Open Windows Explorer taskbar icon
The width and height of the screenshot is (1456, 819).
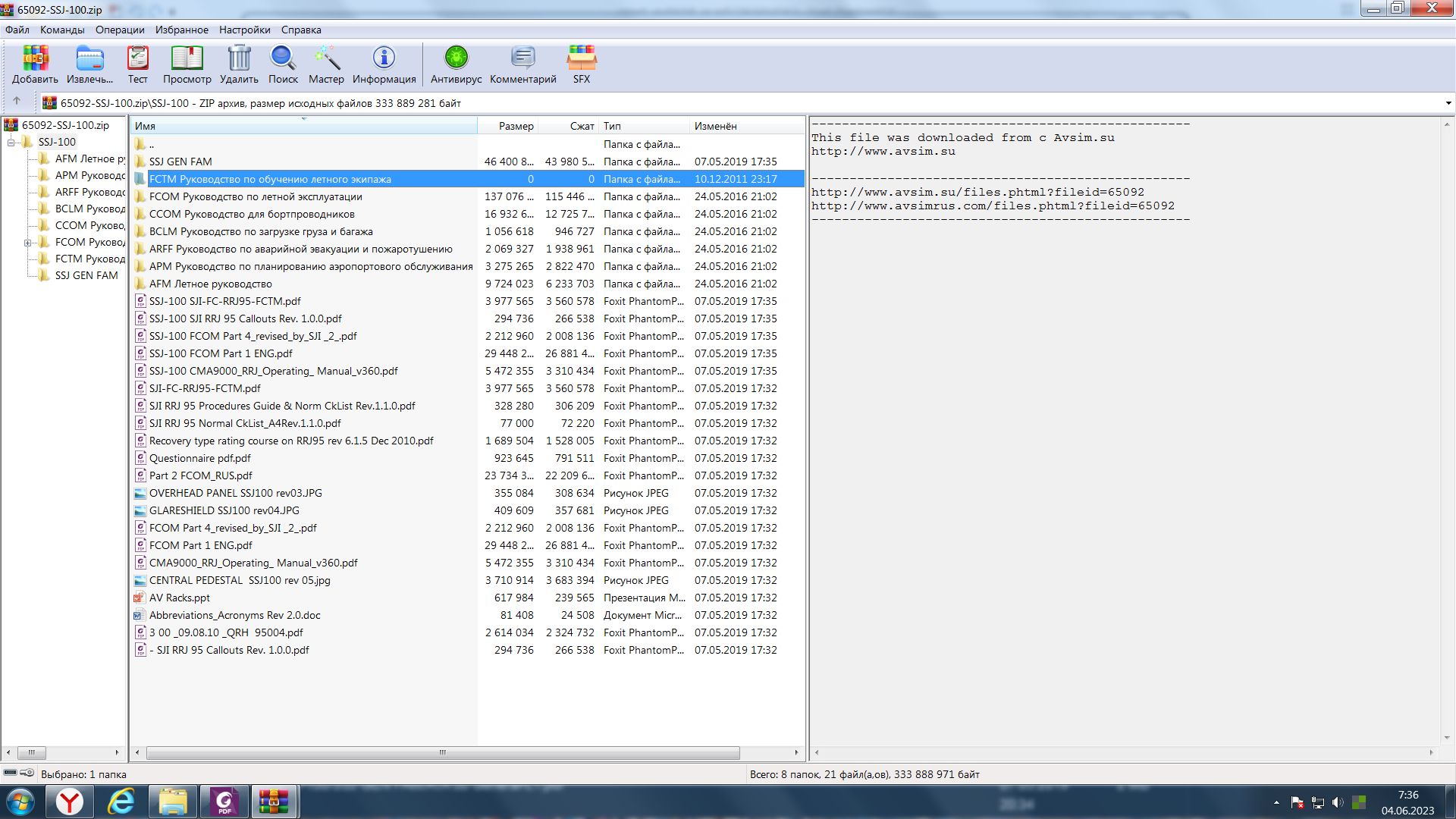tap(173, 802)
